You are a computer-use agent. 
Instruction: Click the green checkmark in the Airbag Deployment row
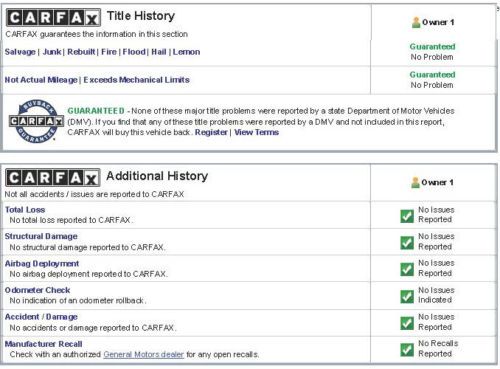[x=407, y=269]
